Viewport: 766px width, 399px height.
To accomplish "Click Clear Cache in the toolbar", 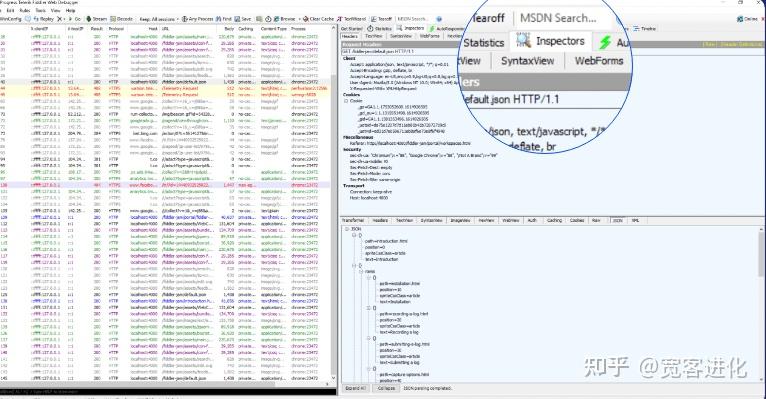I will (x=318, y=19).
